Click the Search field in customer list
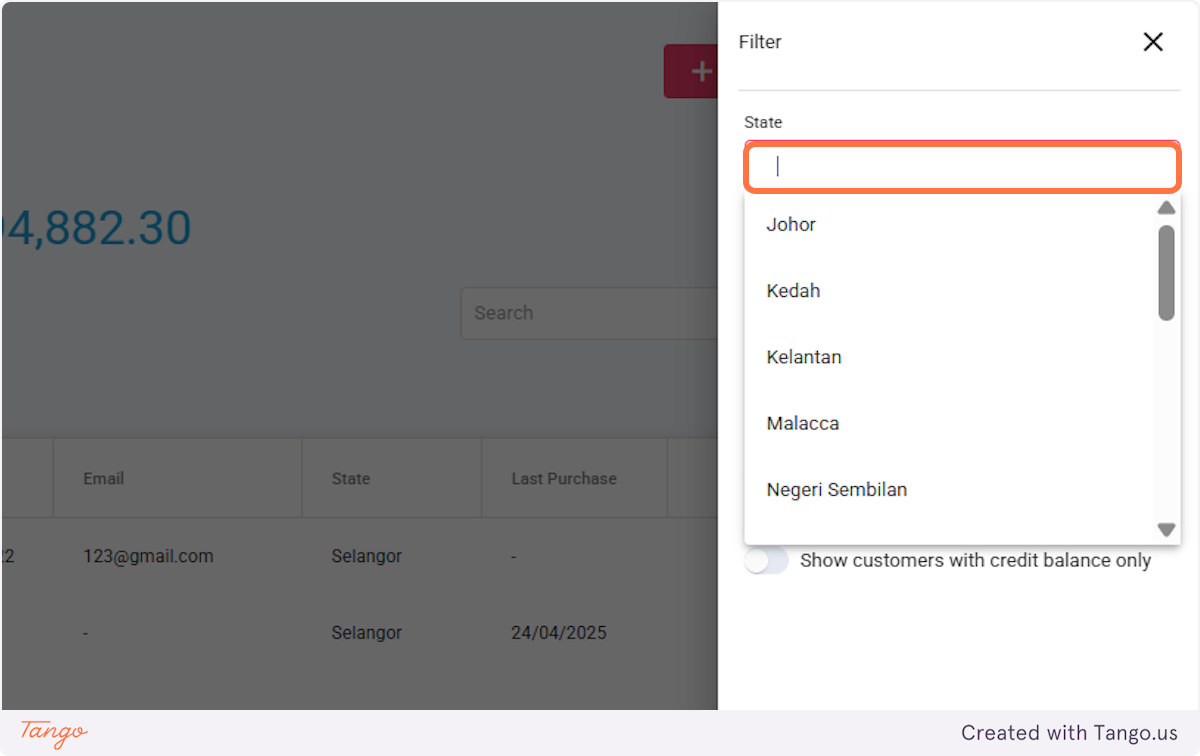The height and width of the screenshot is (756, 1200). tap(590, 313)
